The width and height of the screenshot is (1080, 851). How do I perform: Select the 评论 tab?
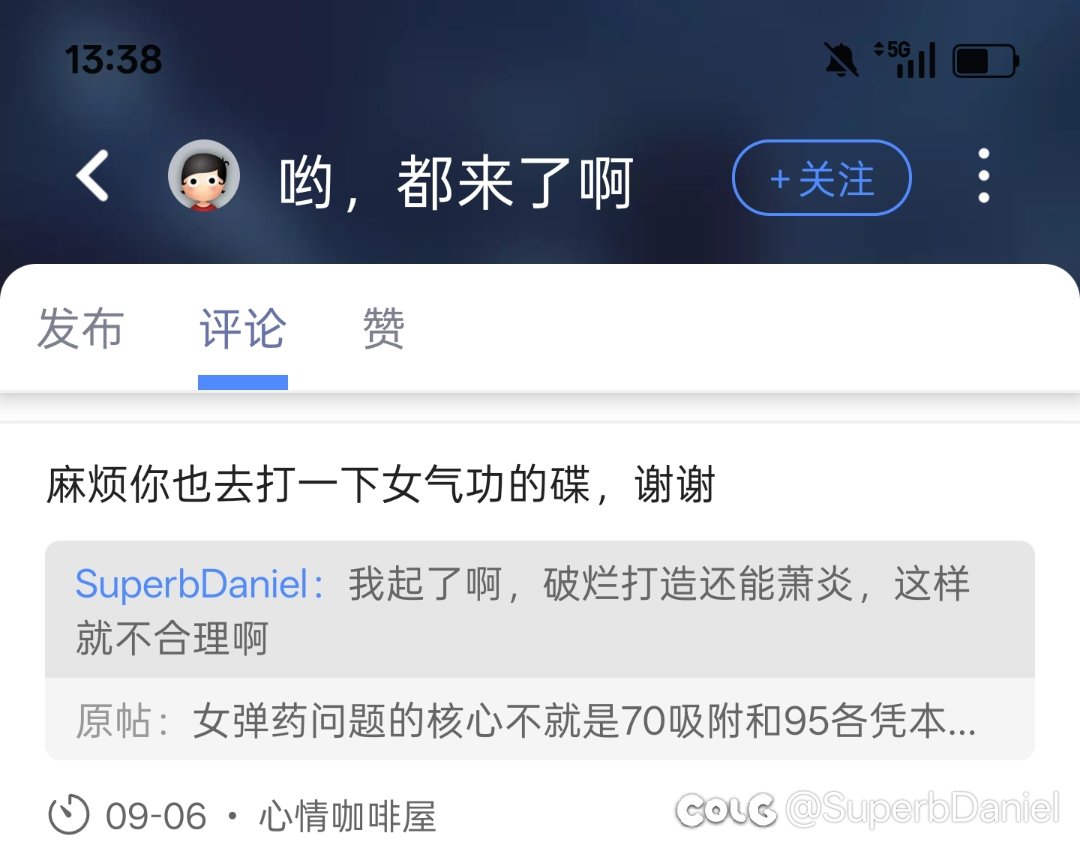point(242,328)
